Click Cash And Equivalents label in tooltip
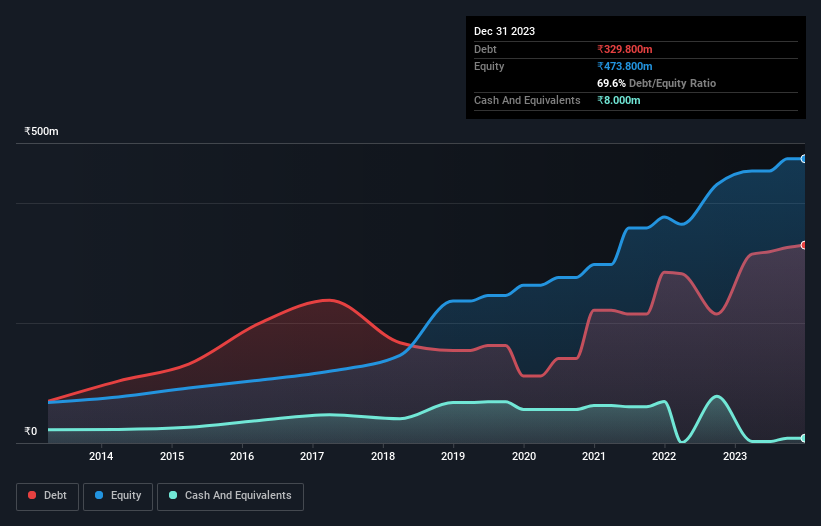Image resolution: width=821 pixels, height=526 pixels. pos(527,100)
